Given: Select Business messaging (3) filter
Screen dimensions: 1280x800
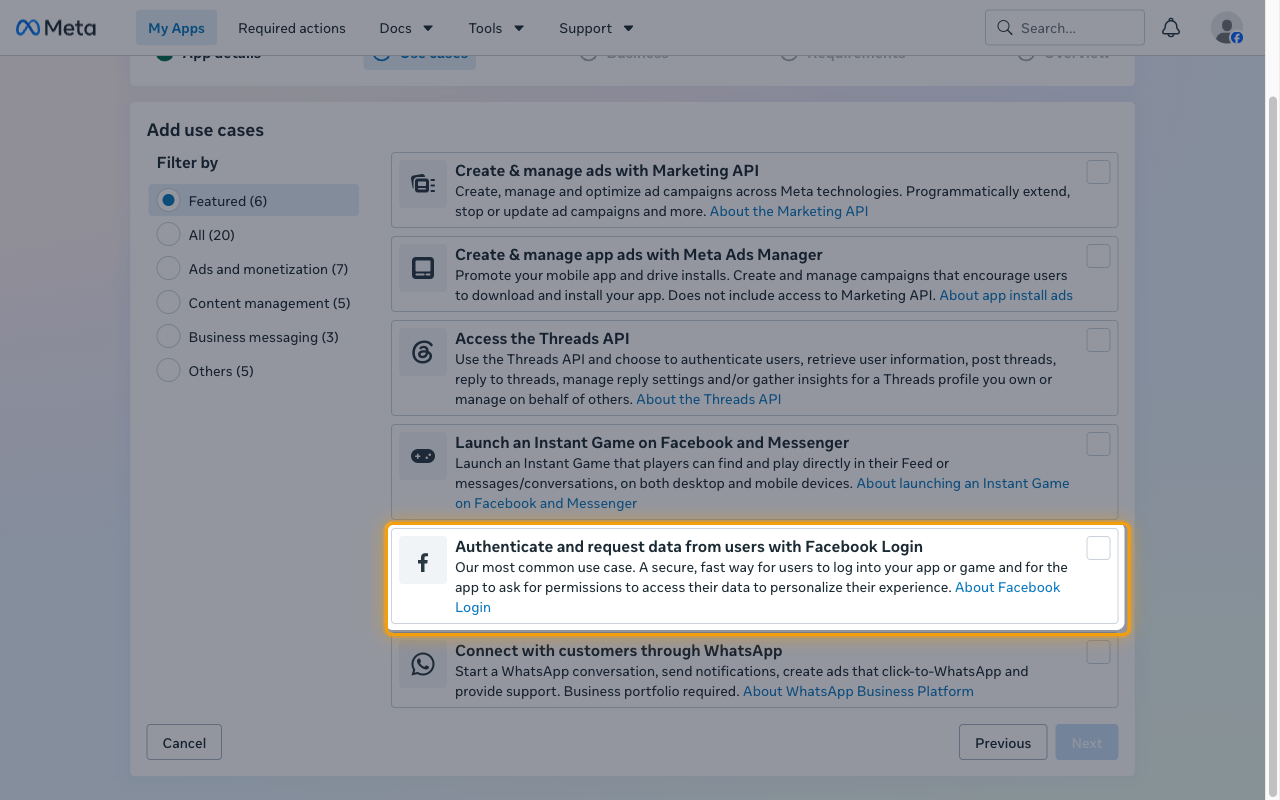Looking at the screenshot, I should (x=254, y=337).
